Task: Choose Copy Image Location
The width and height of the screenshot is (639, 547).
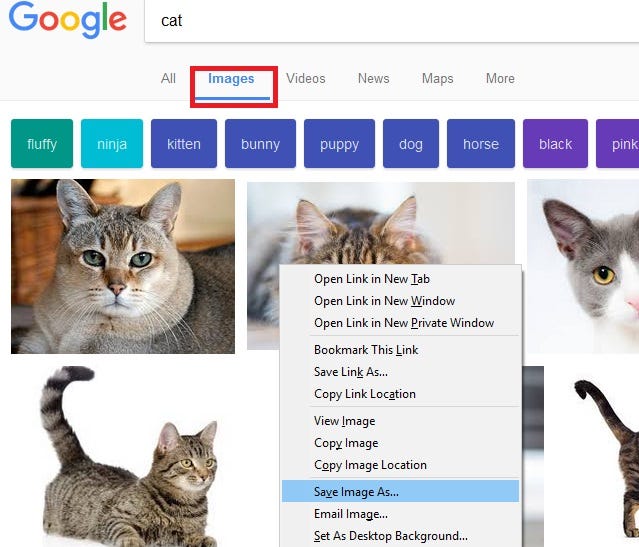Action: pos(400,465)
